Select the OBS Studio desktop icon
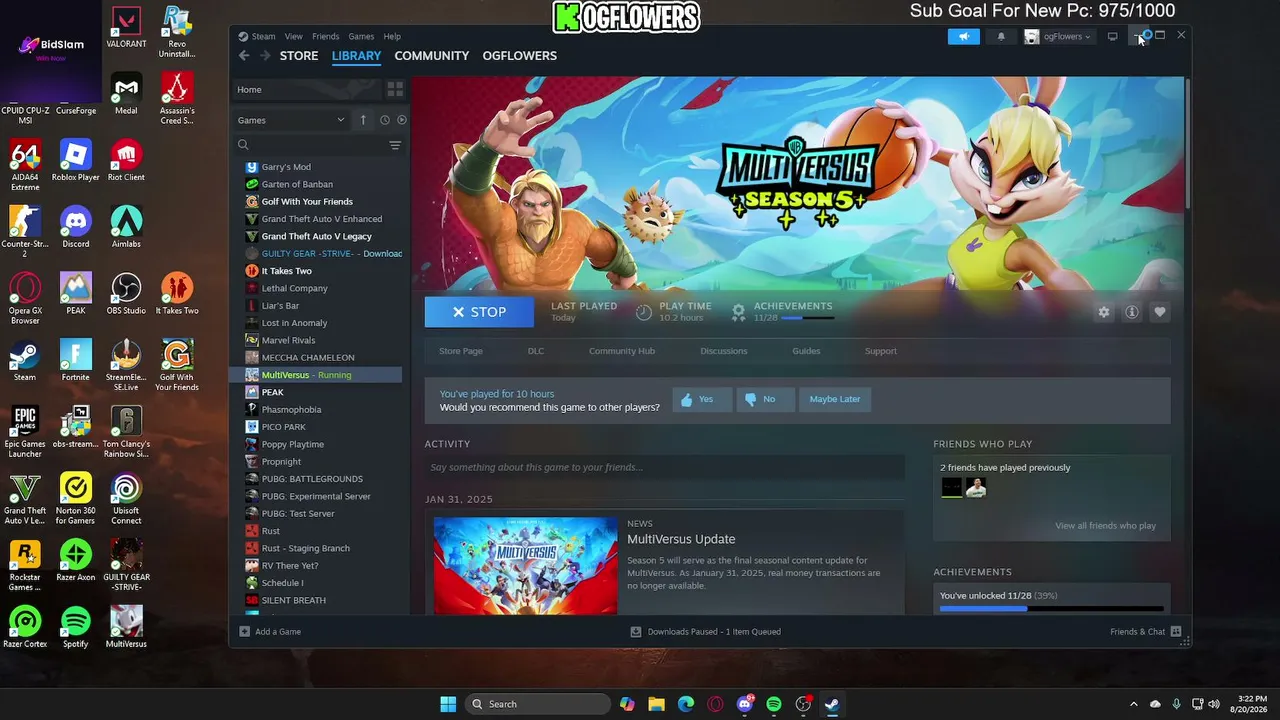Screen dimensions: 1280x720 pyautogui.click(x=126, y=294)
